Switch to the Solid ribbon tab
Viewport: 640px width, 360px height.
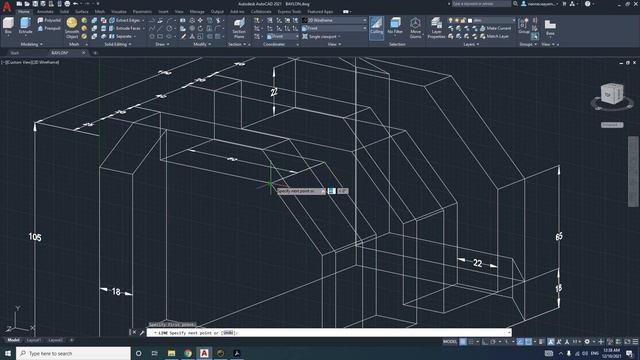(64, 11)
